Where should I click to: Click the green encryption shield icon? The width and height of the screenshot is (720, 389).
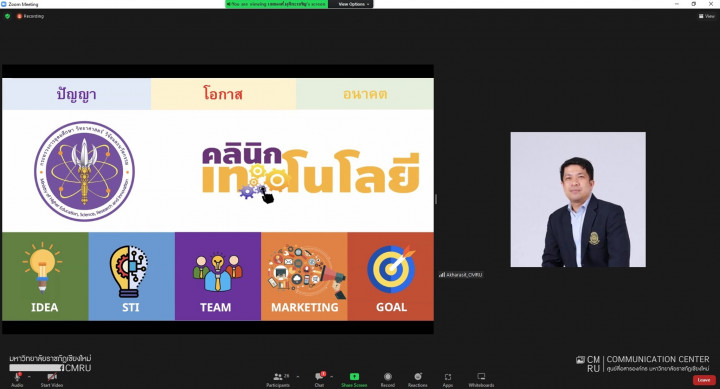(7, 16)
